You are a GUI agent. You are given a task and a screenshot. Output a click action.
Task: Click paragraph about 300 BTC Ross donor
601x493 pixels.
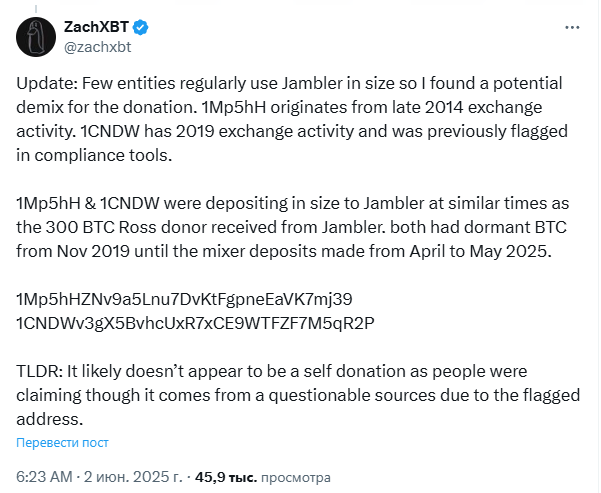point(292,227)
